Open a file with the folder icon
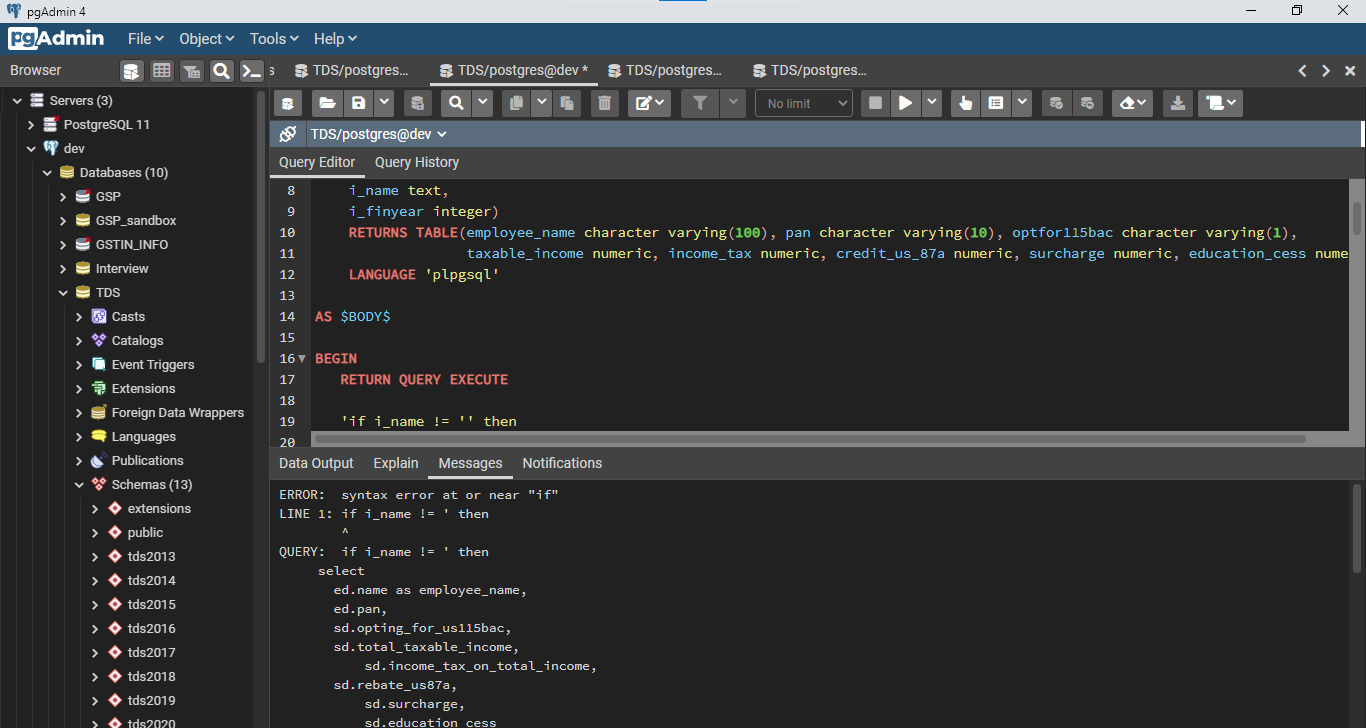Image resolution: width=1366 pixels, height=728 pixels. 326,103
